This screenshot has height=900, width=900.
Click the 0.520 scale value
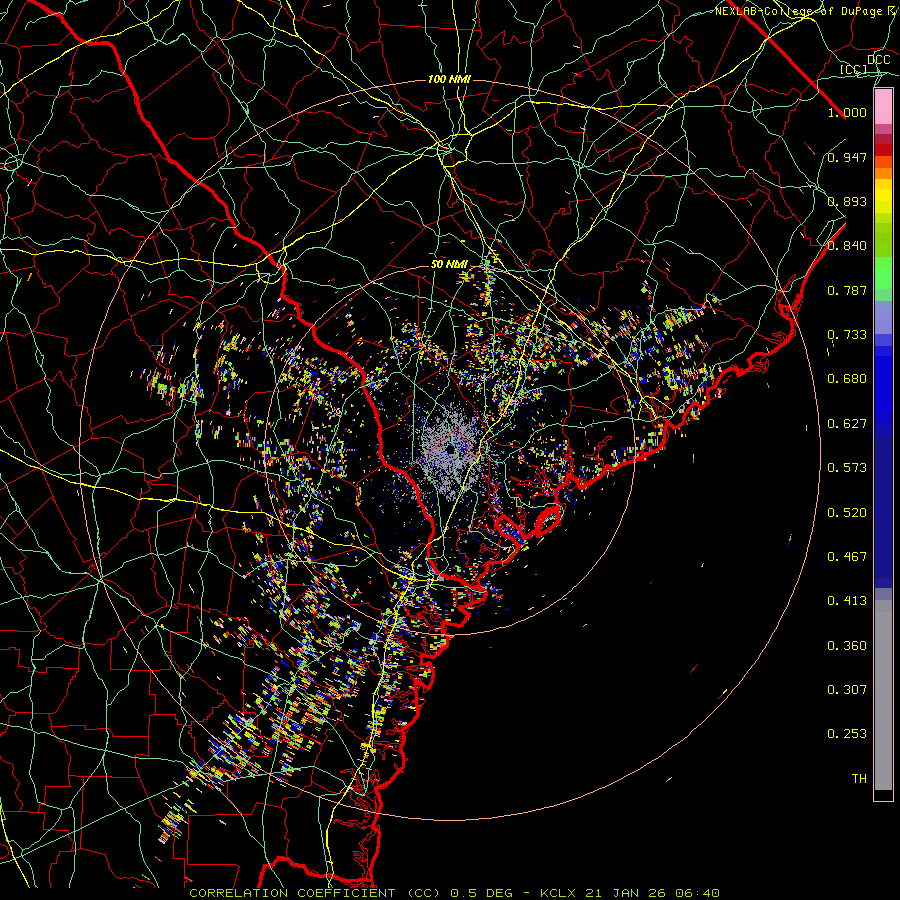(847, 513)
